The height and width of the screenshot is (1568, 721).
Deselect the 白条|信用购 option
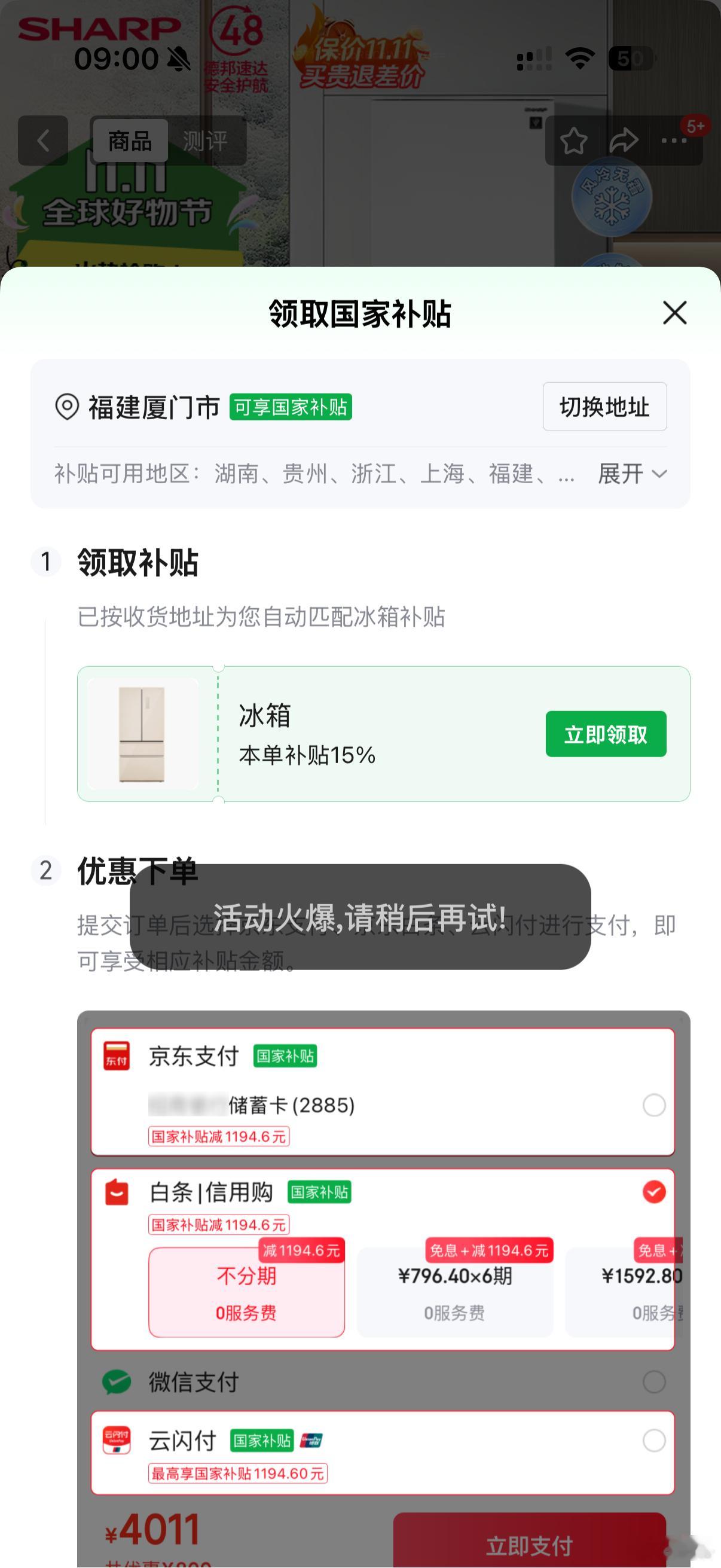click(654, 1191)
